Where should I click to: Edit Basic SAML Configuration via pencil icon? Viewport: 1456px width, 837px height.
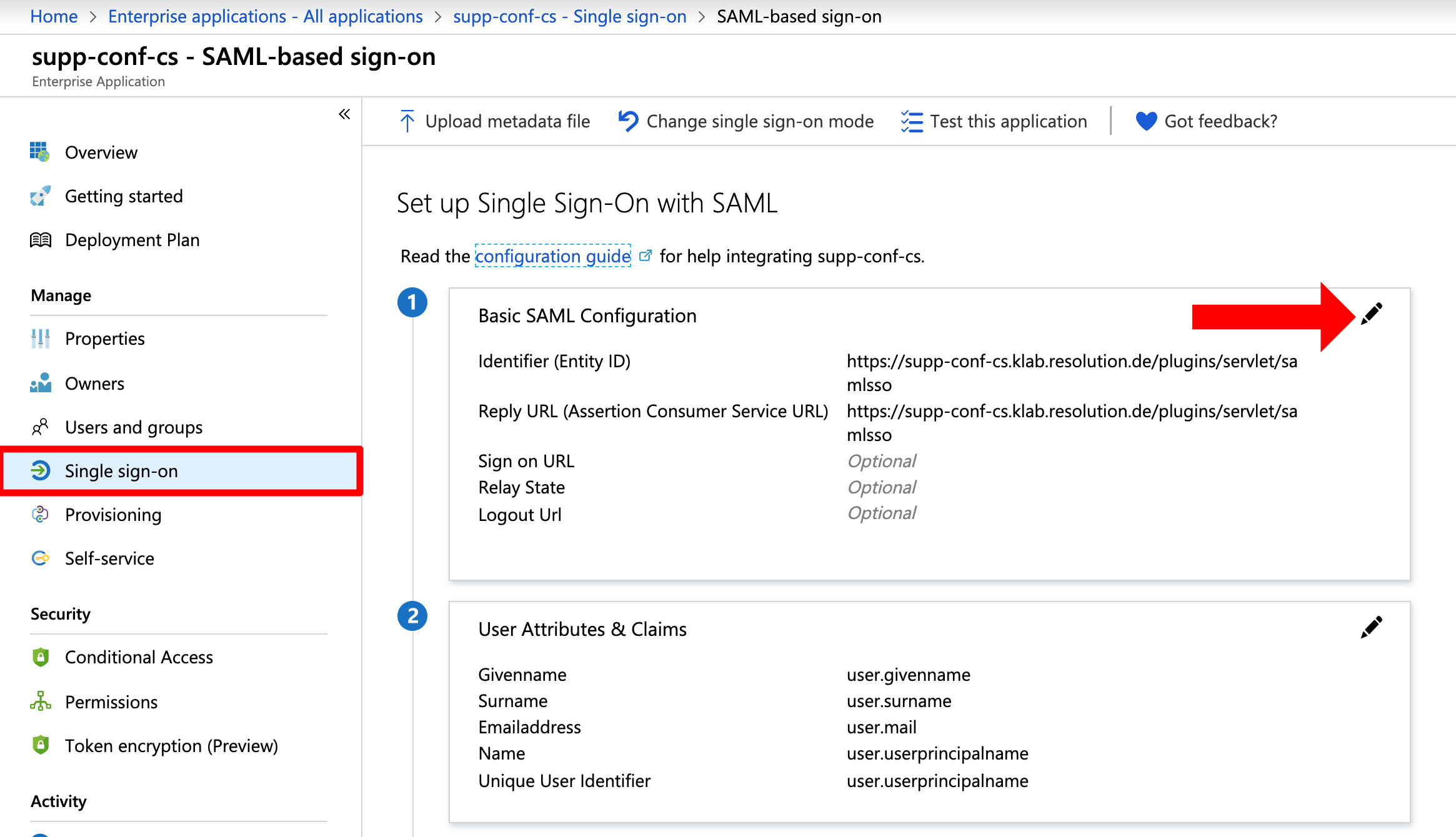(1372, 312)
